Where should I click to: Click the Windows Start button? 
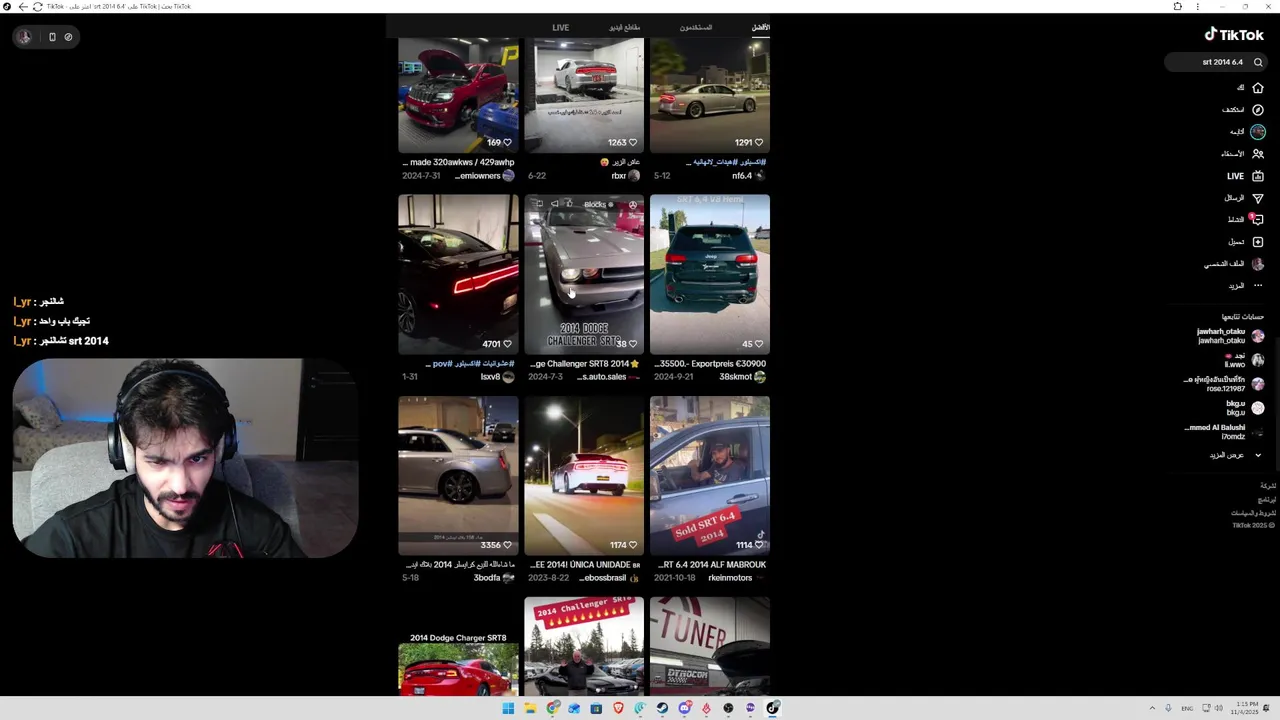[508, 708]
